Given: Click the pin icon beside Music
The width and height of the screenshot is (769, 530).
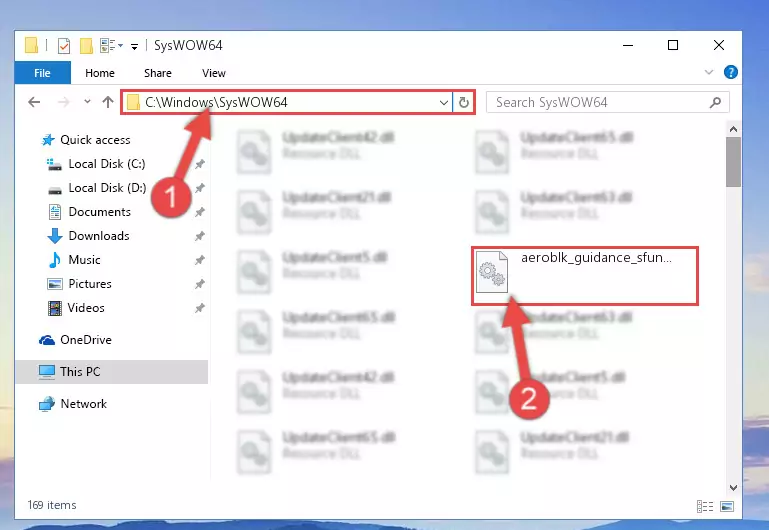Looking at the screenshot, I should pos(200,260).
